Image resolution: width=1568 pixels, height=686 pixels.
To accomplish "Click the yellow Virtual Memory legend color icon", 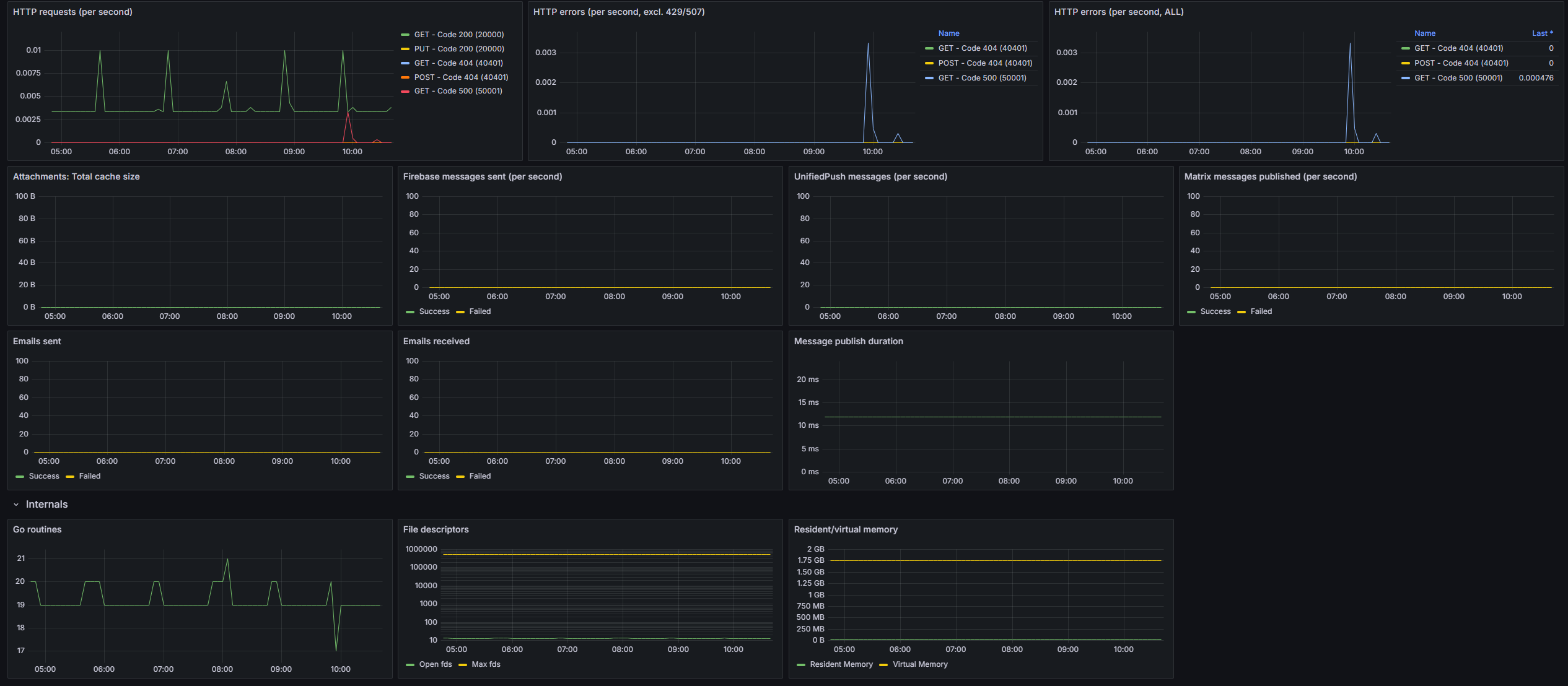I will pos(883,665).
